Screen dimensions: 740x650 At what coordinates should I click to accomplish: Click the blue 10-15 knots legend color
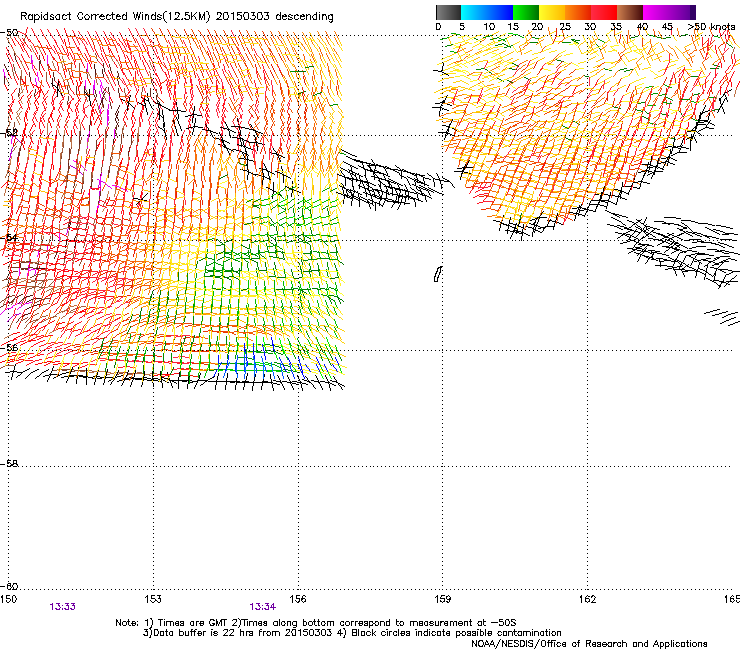pos(500,12)
